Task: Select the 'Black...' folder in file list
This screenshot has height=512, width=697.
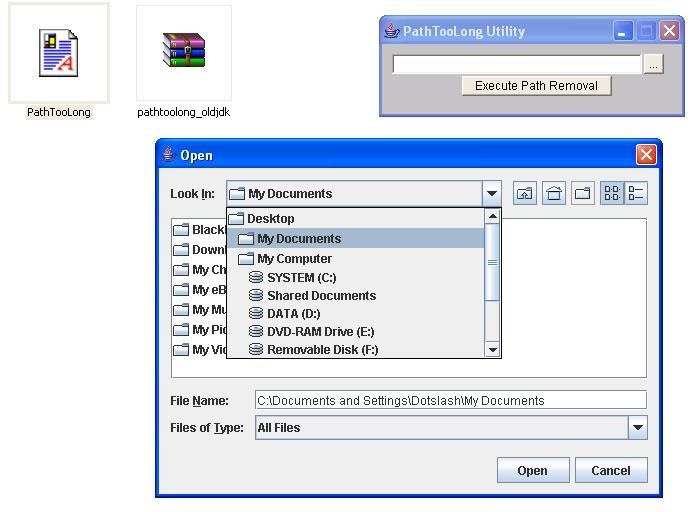Action: pos(200,229)
